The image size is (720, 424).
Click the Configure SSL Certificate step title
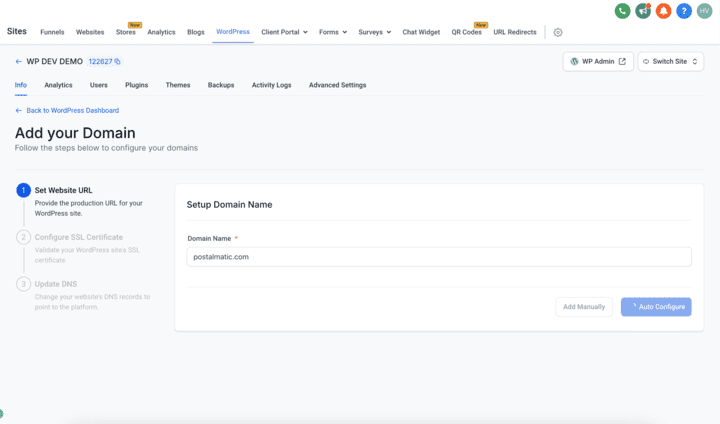(x=79, y=237)
